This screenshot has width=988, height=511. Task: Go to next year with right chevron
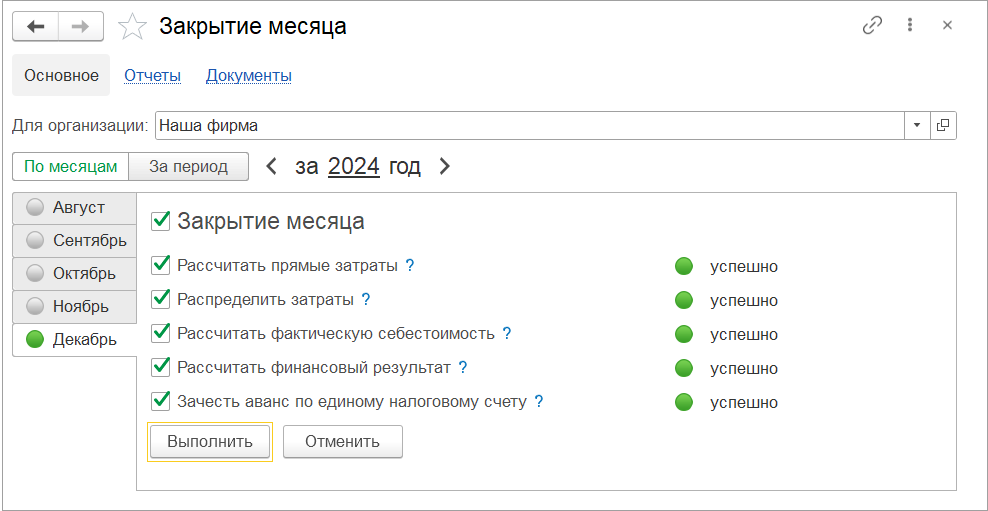point(445,167)
